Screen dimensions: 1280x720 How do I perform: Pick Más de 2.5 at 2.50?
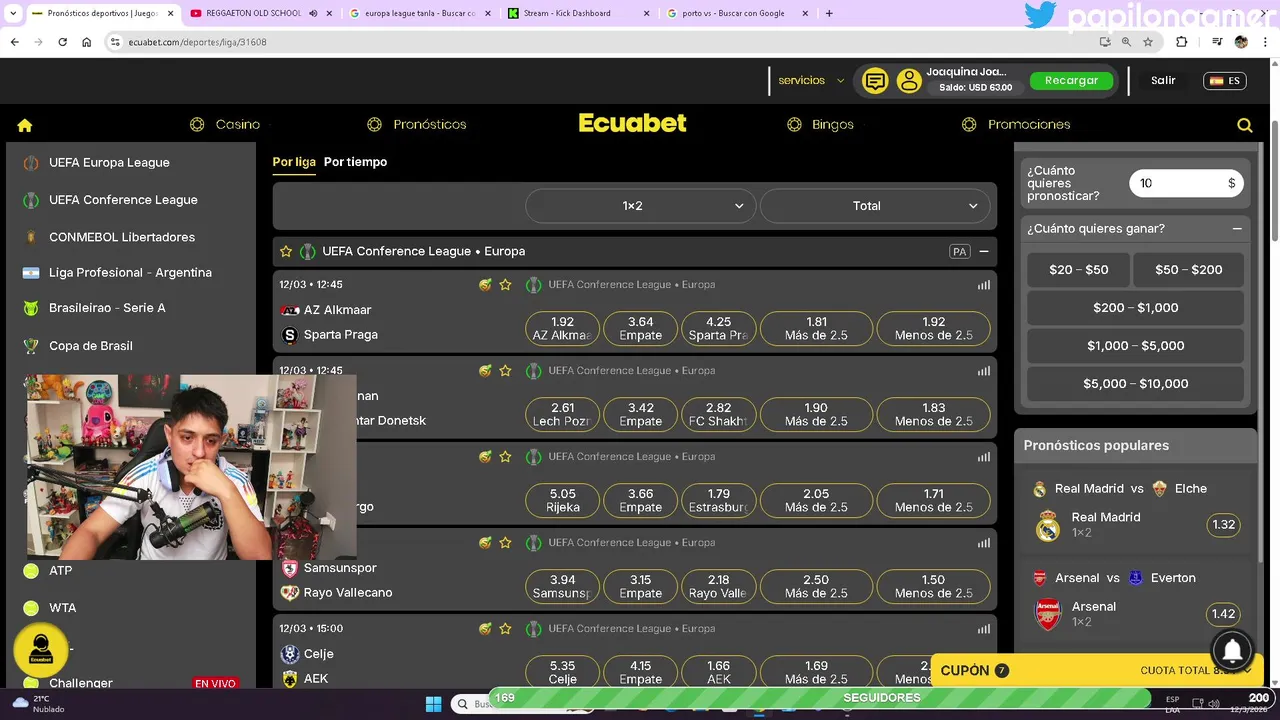click(816, 586)
